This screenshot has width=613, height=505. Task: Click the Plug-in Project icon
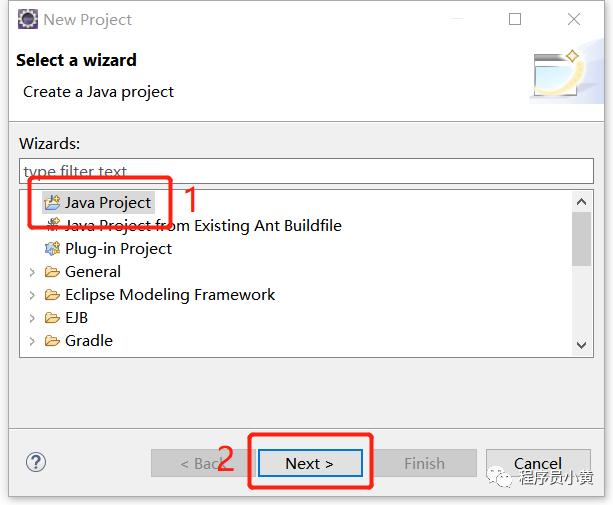[x=52, y=249]
